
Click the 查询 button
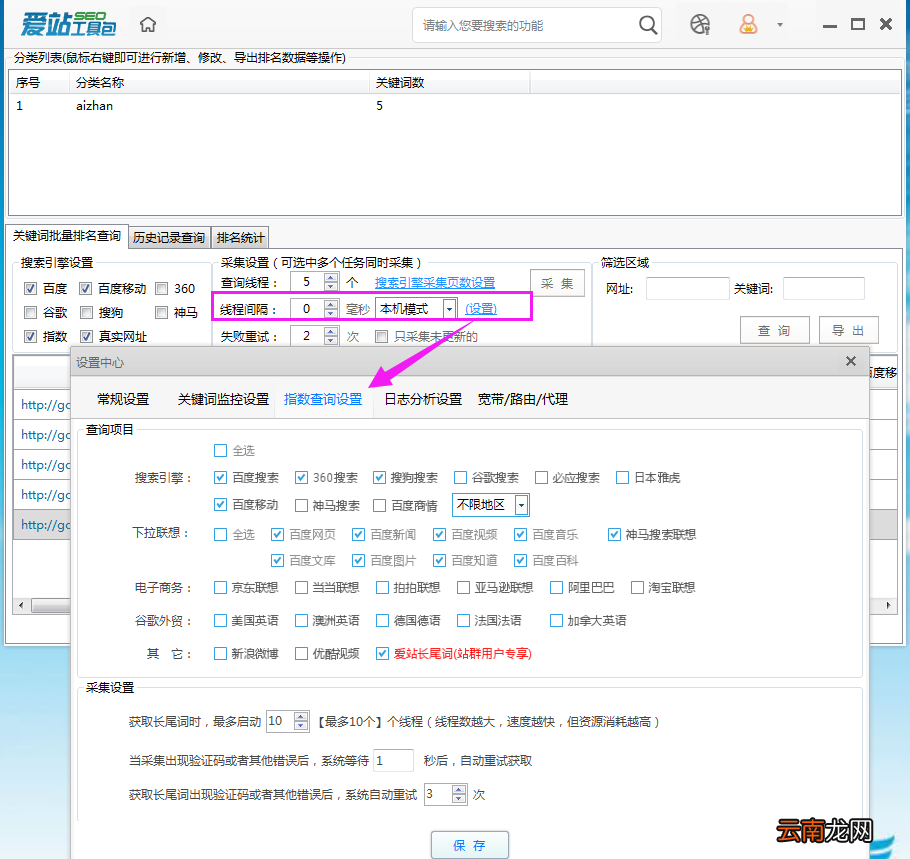[775, 330]
